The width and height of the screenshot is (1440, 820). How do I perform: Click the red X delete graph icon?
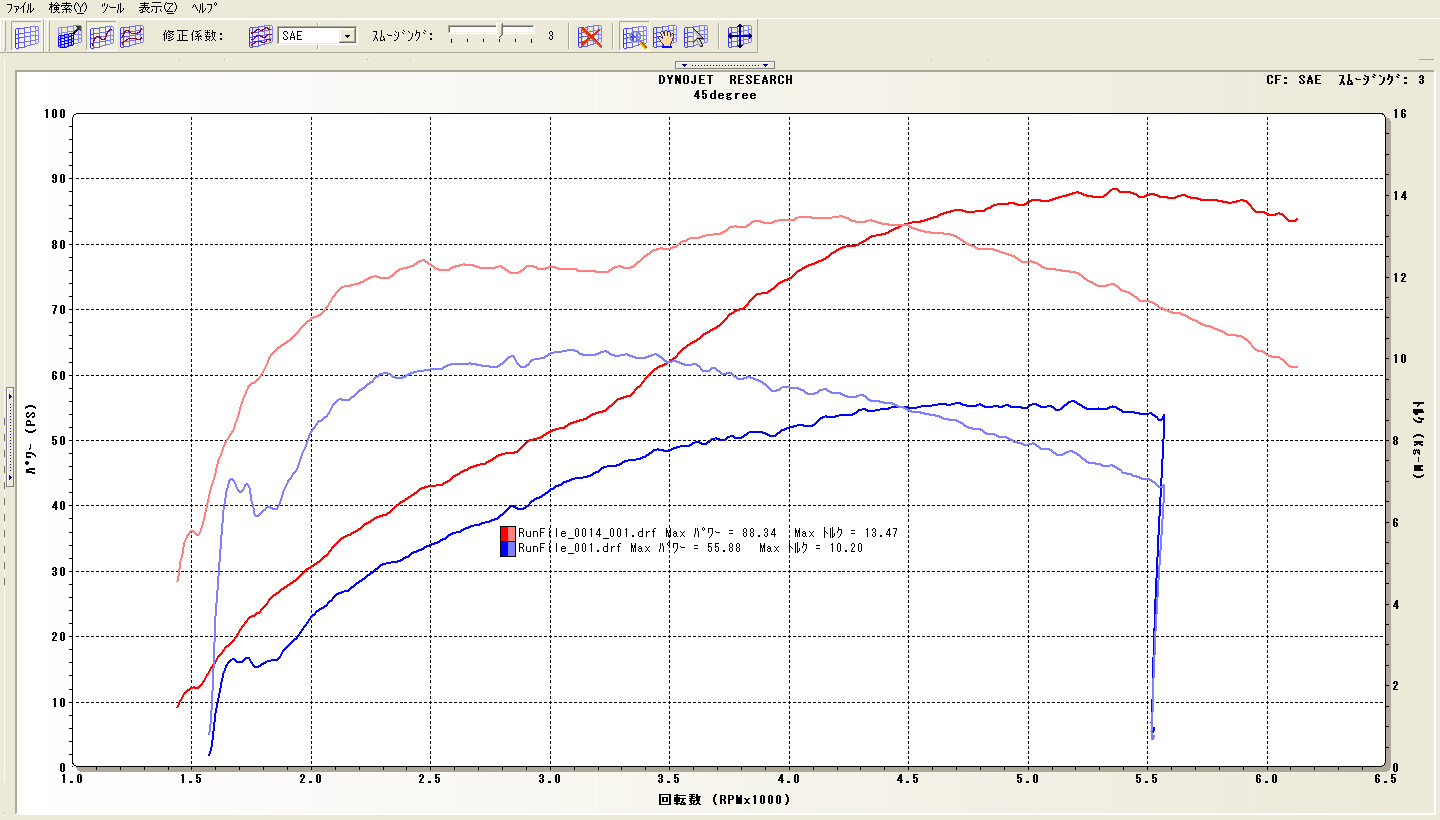pos(591,37)
